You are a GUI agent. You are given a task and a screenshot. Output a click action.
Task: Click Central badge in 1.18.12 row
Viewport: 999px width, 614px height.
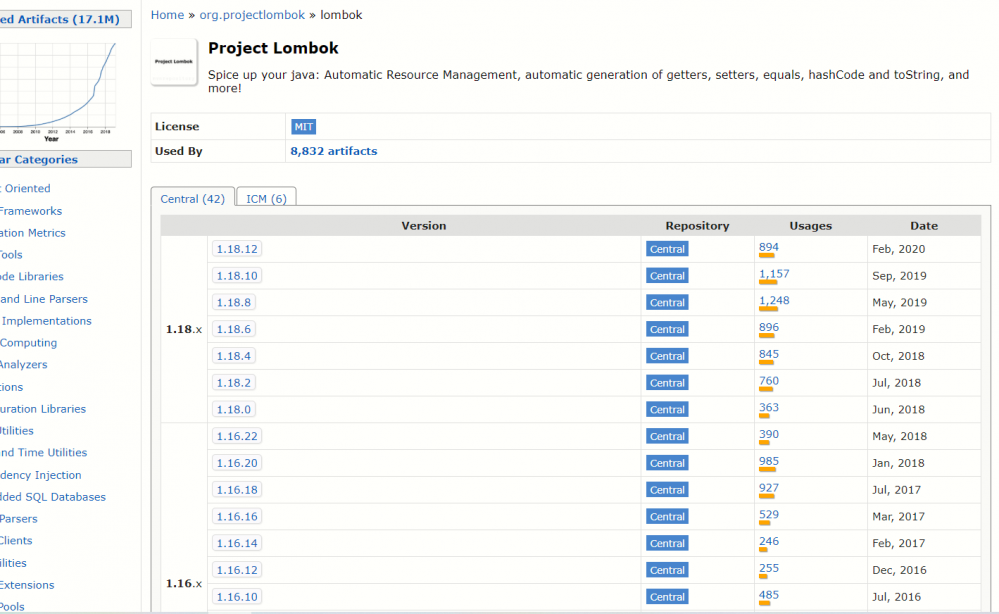(x=667, y=249)
